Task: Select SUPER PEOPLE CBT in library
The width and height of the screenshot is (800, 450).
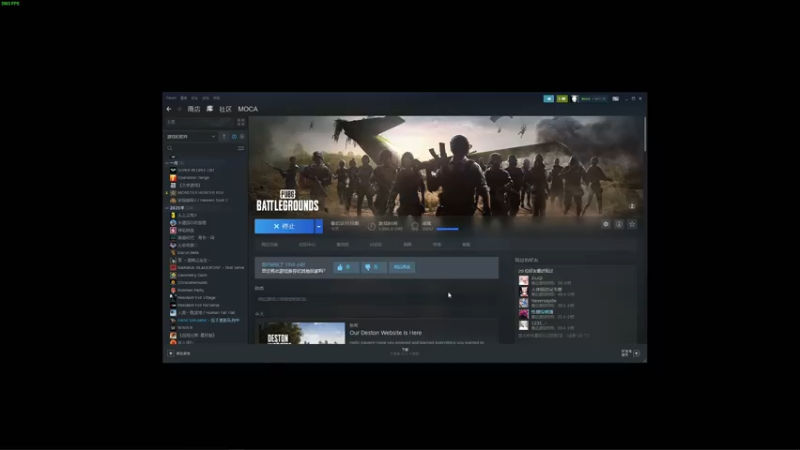Action: point(196,170)
